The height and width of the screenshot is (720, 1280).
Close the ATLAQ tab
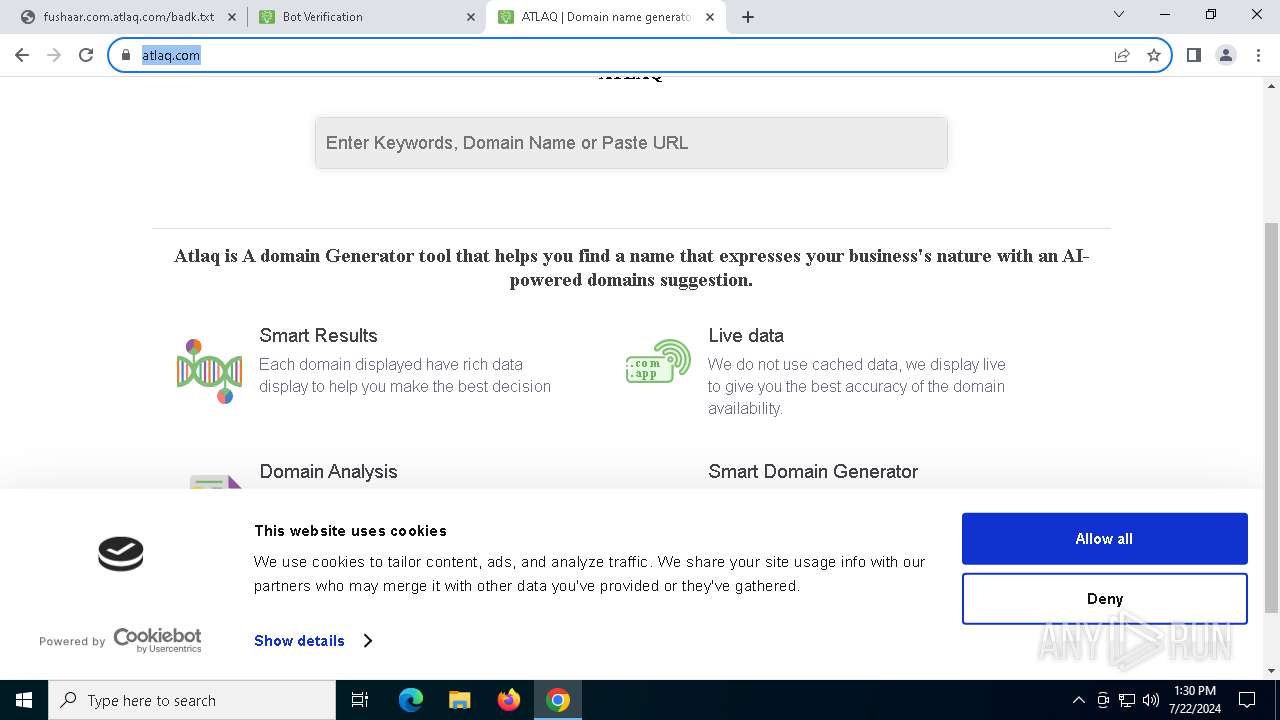[x=710, y=17]
